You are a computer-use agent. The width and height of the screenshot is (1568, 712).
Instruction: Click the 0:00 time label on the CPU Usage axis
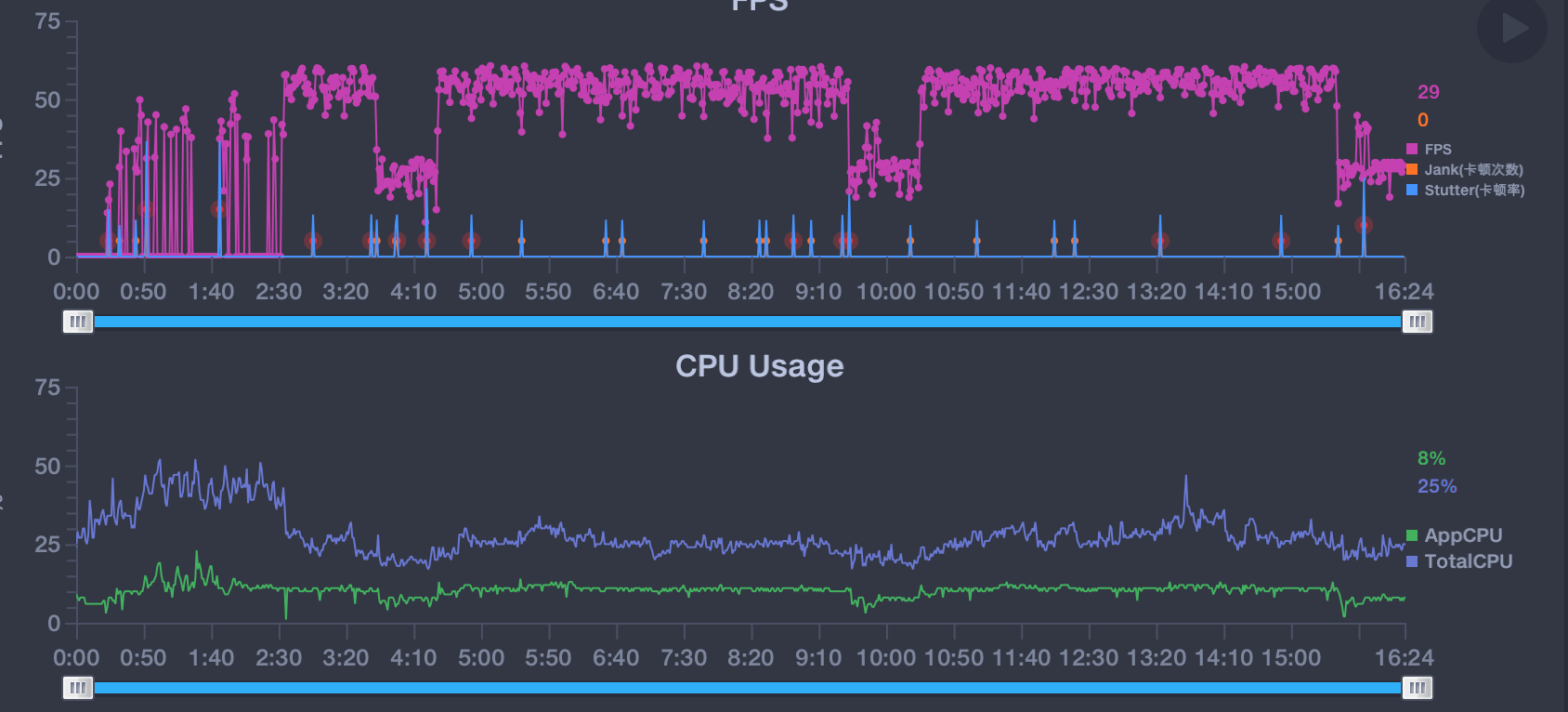point(76,658)
